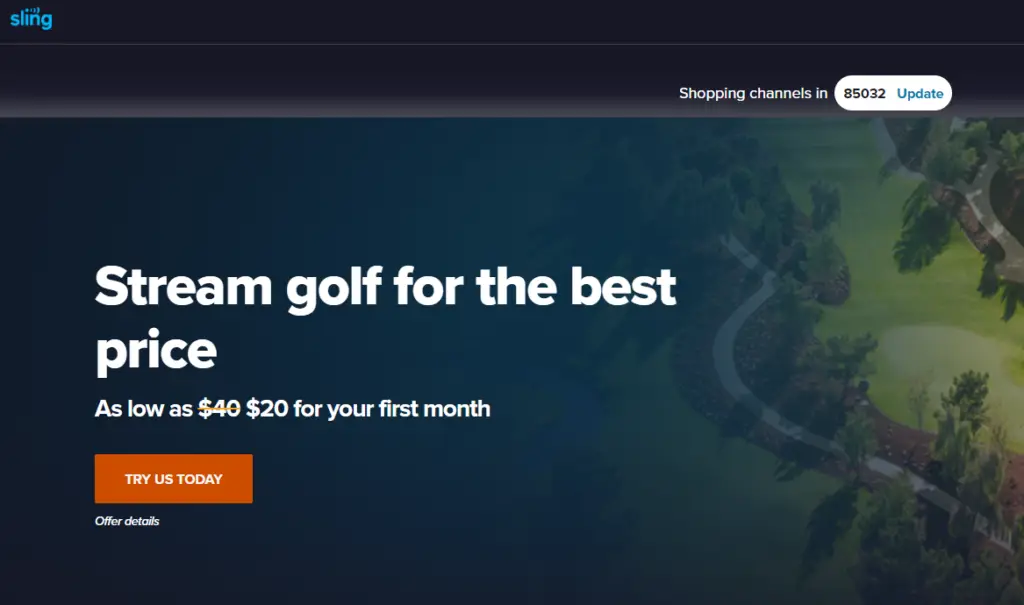Click the signal waves above the Sling wordmark
This screenshot has width=1024, height=605.
(x=32, y=10)
